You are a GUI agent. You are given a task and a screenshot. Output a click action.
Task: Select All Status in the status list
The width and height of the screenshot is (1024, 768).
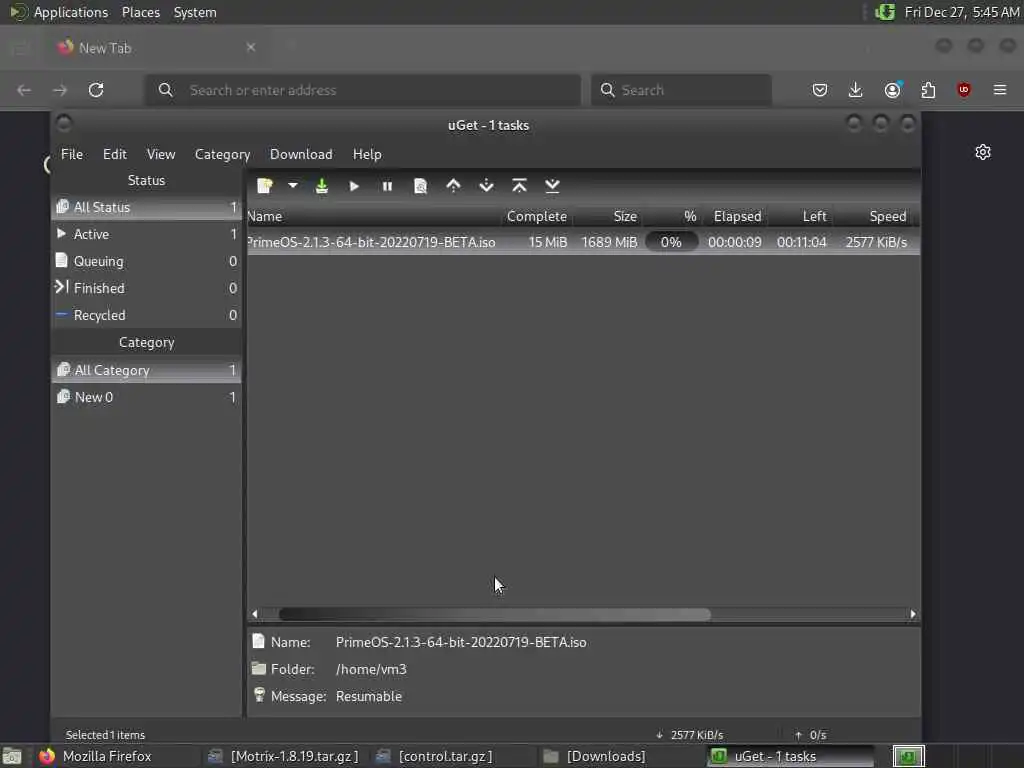[x=146, y=207]
